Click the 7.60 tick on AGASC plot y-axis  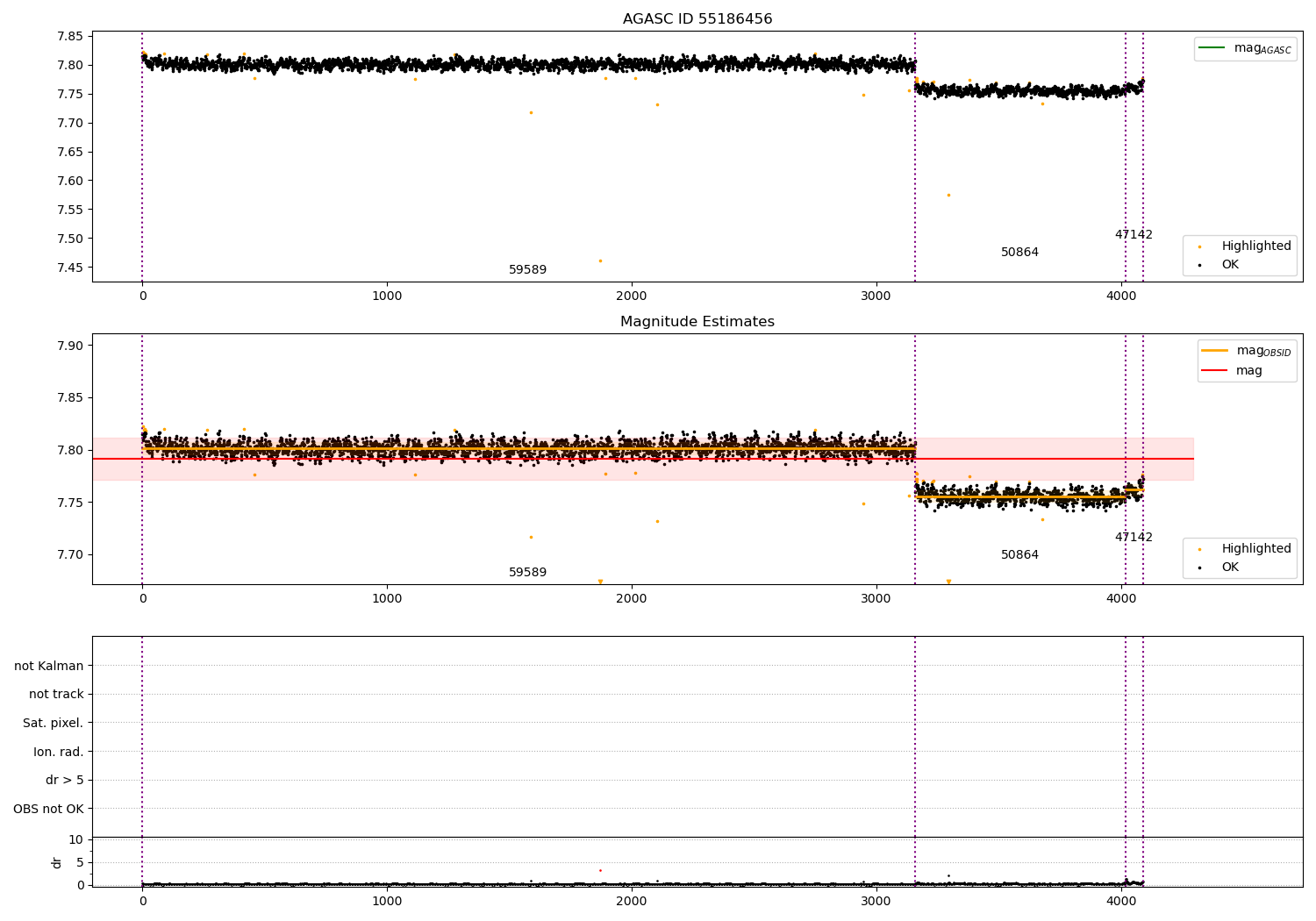pyautogui.click(x=71, y=181)
